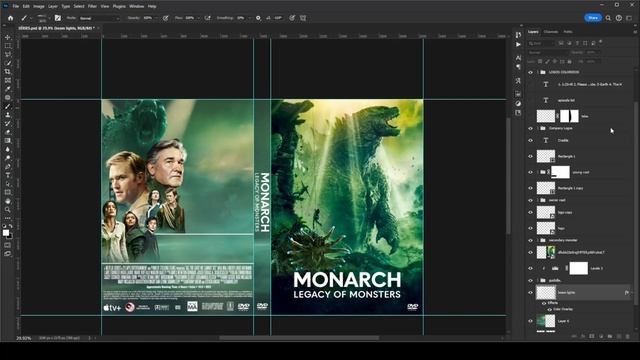Create a new group with folder icon
This screenshot has width=640, height=360.
click(x=610, y=336)
